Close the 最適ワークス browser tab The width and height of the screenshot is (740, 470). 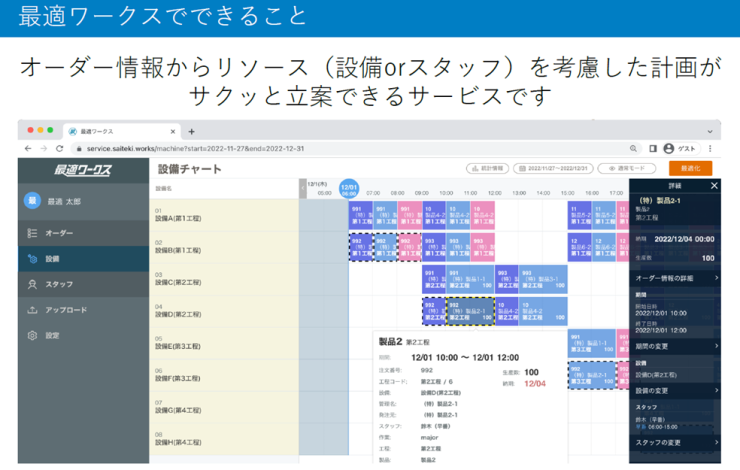173,132
